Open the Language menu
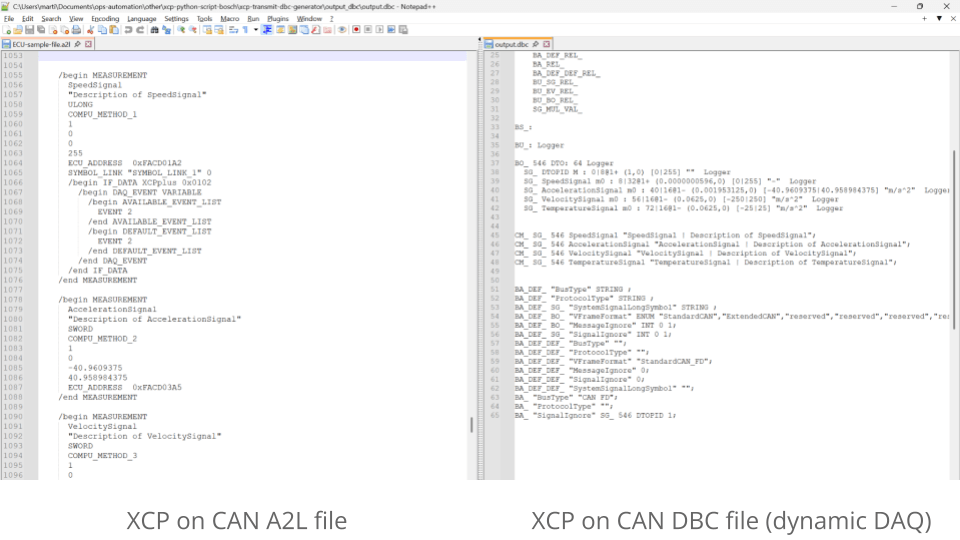 [141, 19]
